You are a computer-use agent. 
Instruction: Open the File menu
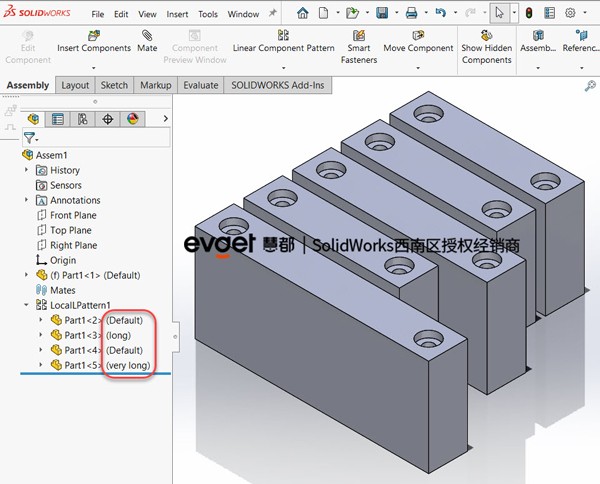(x=98, y=14)
